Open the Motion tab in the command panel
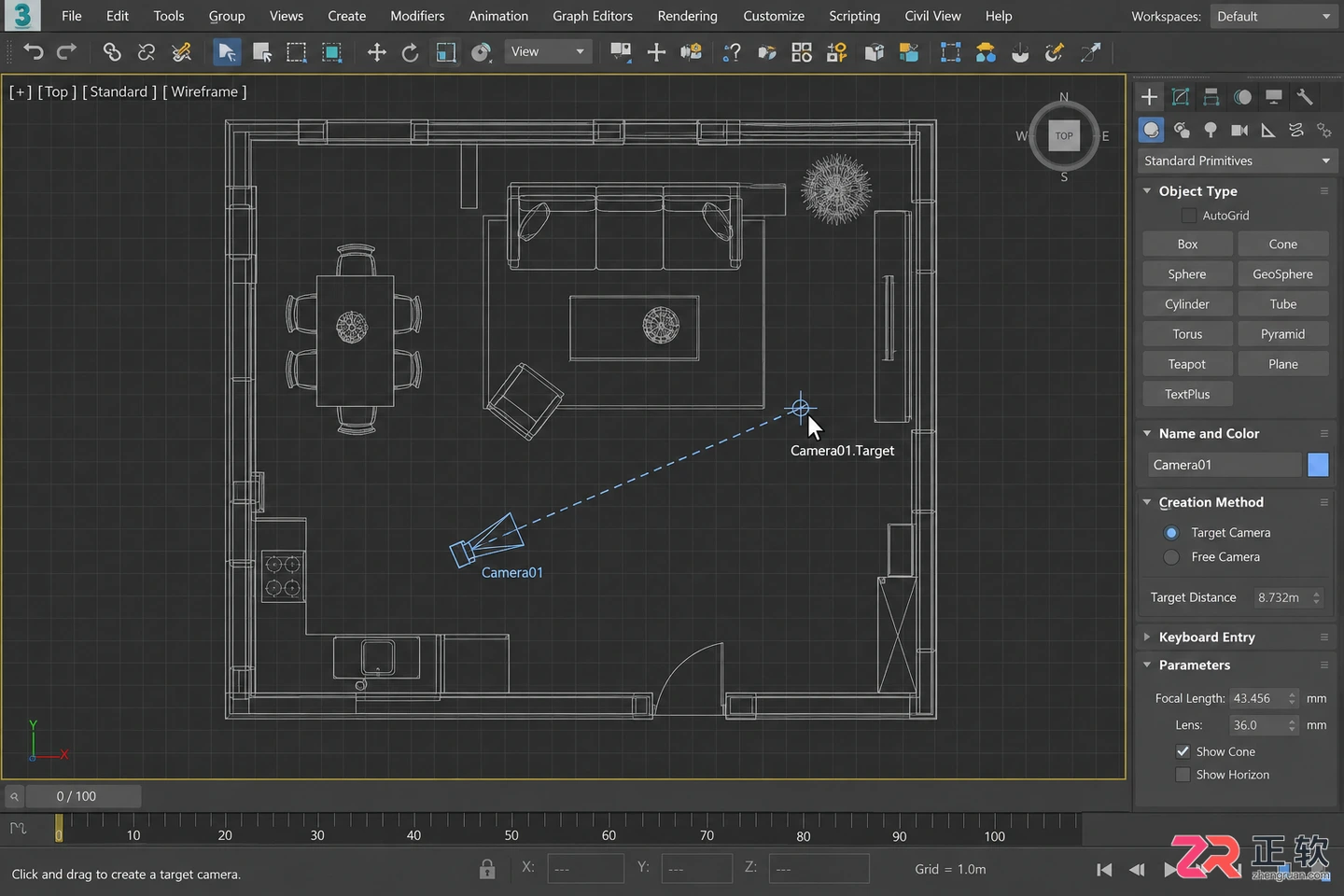This screenshot has height=896, width=1344. (1242, 97)
